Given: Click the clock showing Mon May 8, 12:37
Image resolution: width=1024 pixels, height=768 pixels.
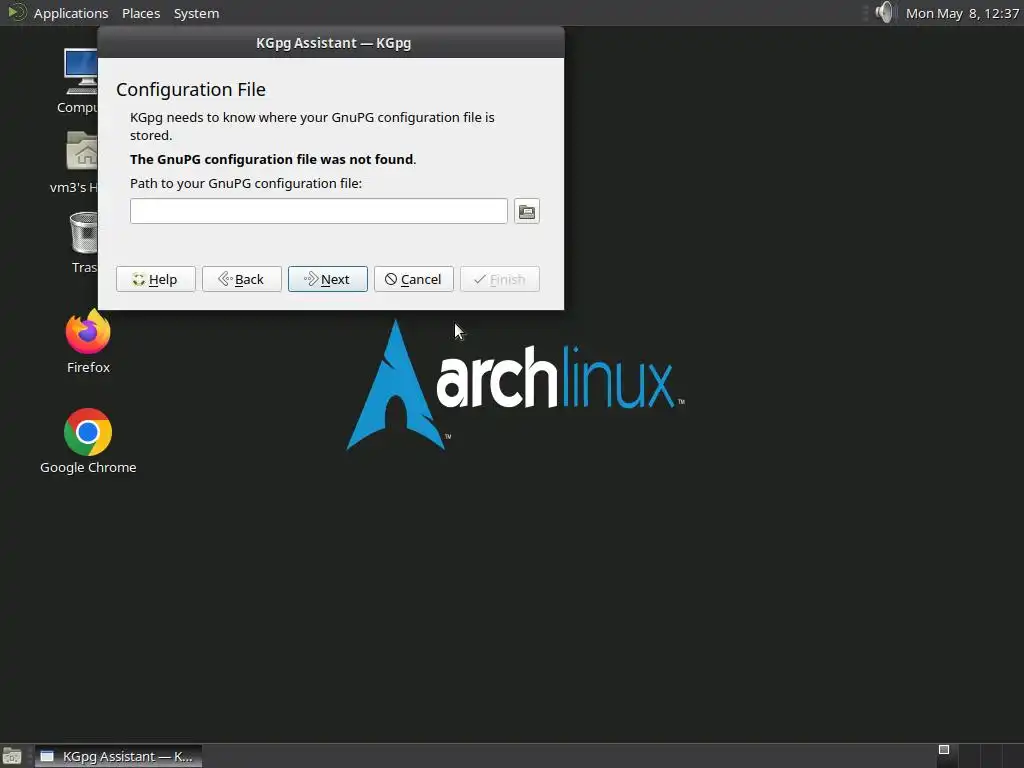Looking at the screenshot, I should [962, 13].
